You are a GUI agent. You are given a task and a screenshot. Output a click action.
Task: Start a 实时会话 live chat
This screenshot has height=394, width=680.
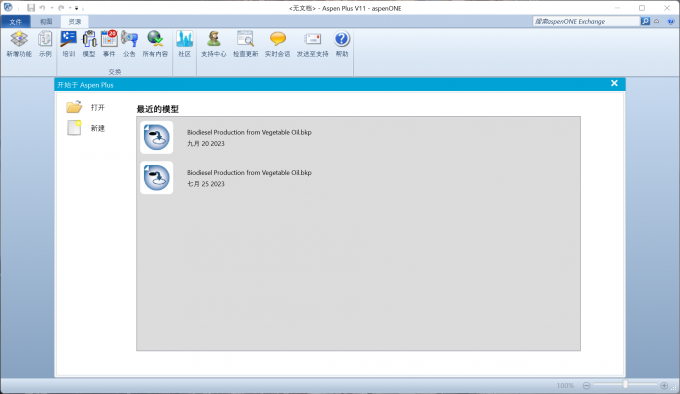(278, 44)
